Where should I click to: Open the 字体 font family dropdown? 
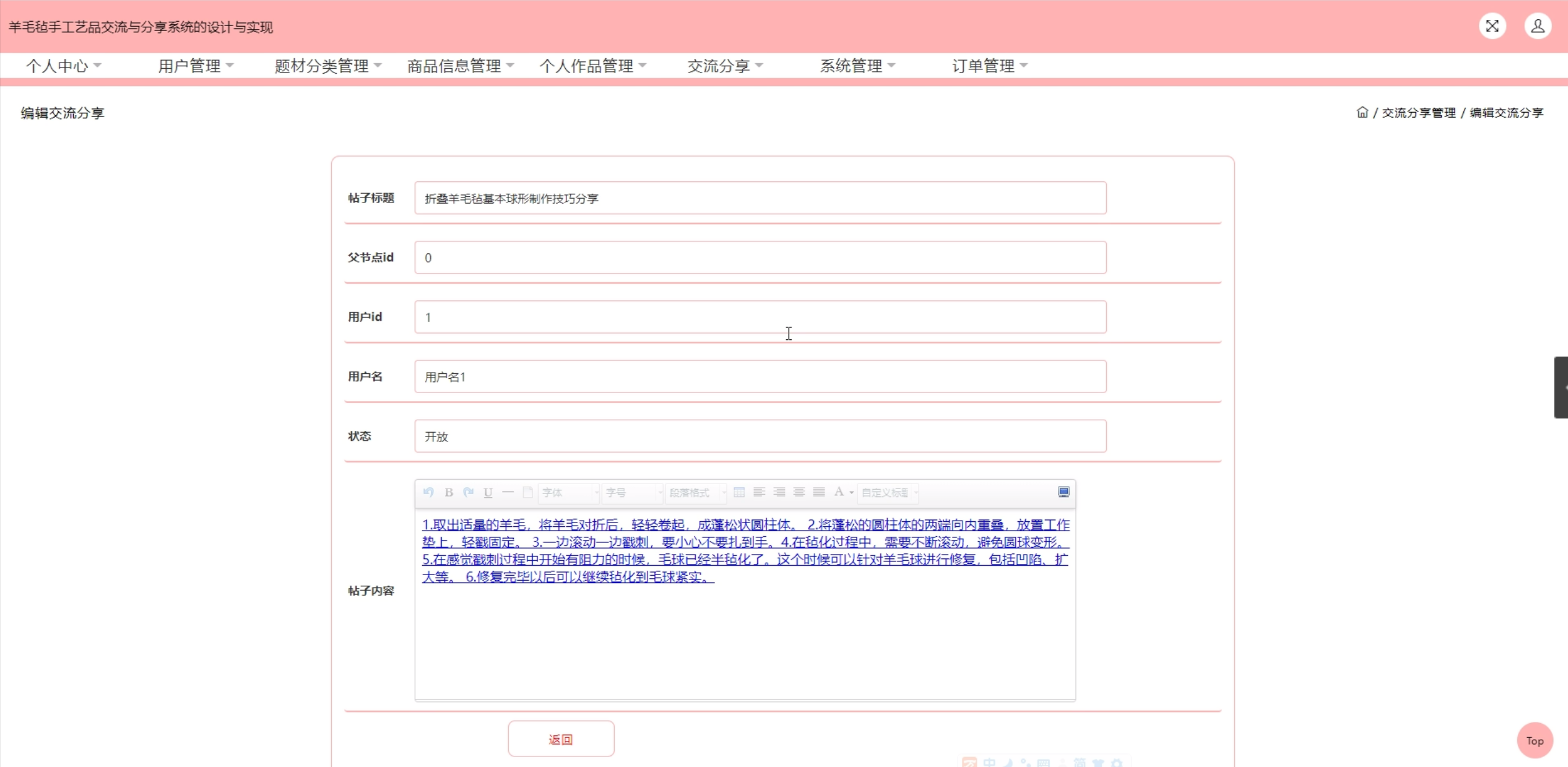click(569, 492)
